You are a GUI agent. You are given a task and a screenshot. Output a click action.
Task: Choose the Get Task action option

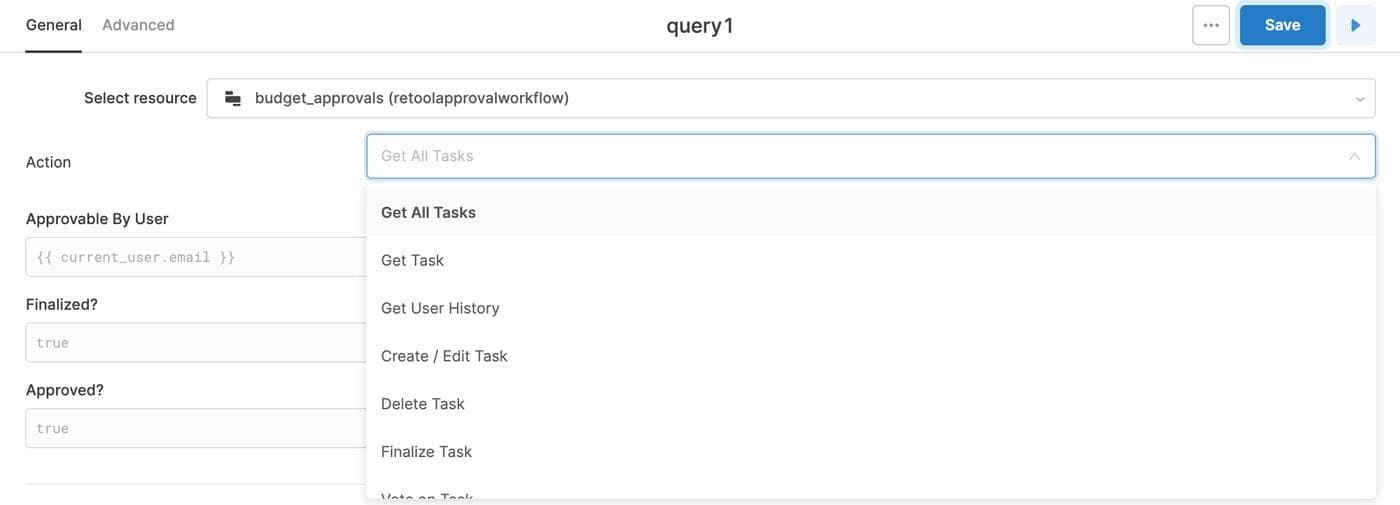coord(412,260)
